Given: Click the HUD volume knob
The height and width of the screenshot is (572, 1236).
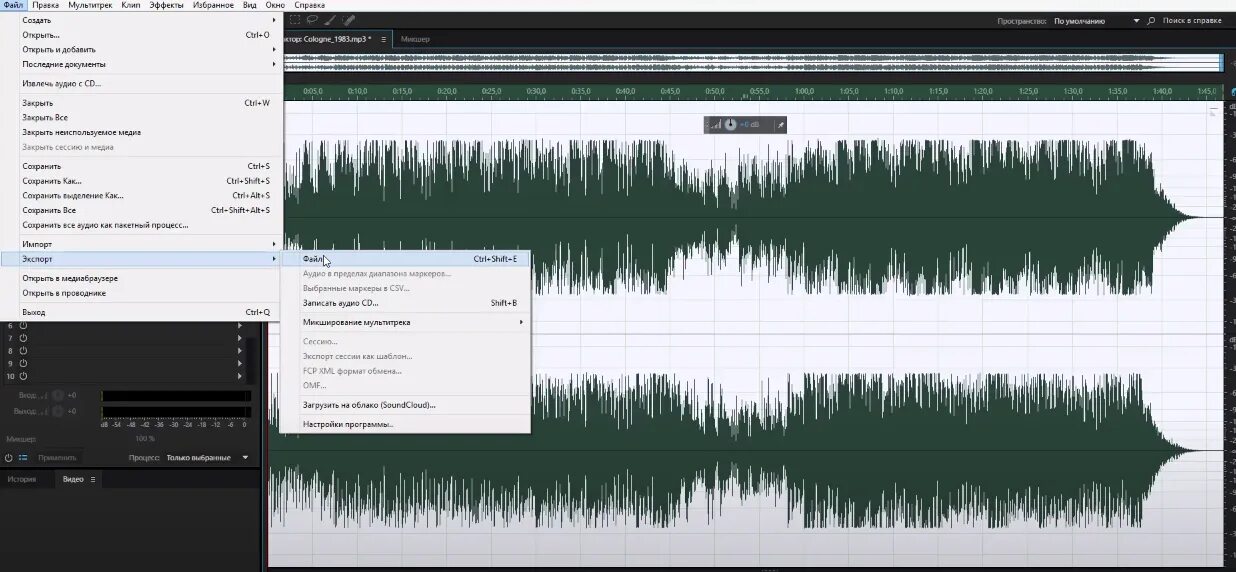Looking at the screenshot, I should click(730, 125).
